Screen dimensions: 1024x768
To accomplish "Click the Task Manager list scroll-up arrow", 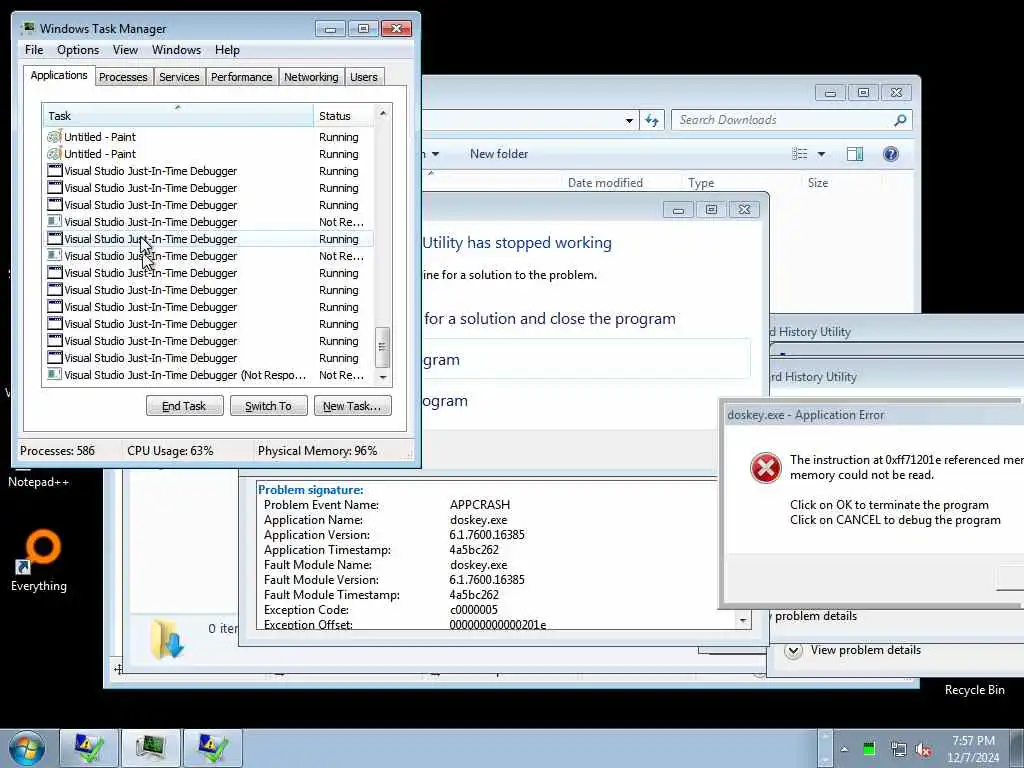I will coord(383,114).
